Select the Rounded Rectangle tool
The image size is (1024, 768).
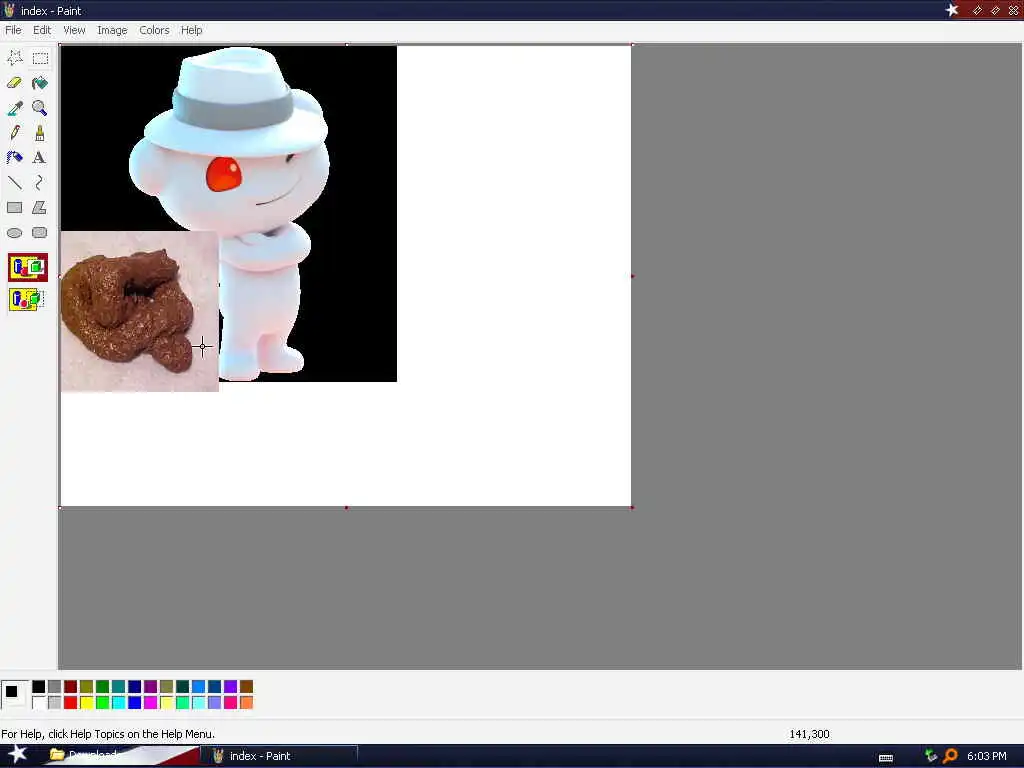pos(40,232)
